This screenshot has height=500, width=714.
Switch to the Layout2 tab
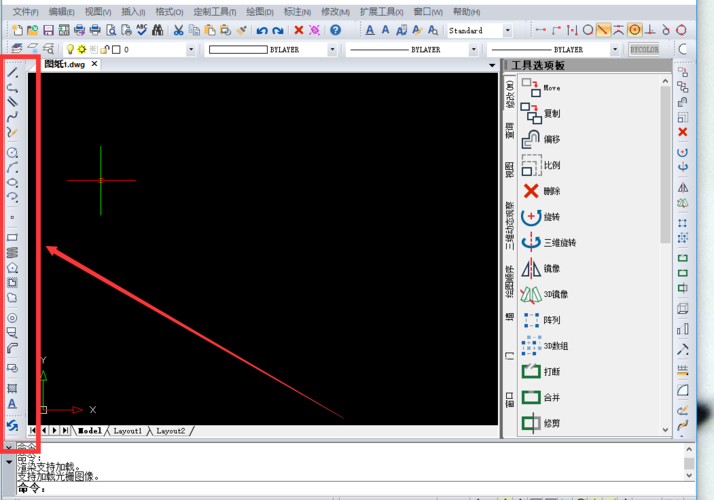coord(171,431)
